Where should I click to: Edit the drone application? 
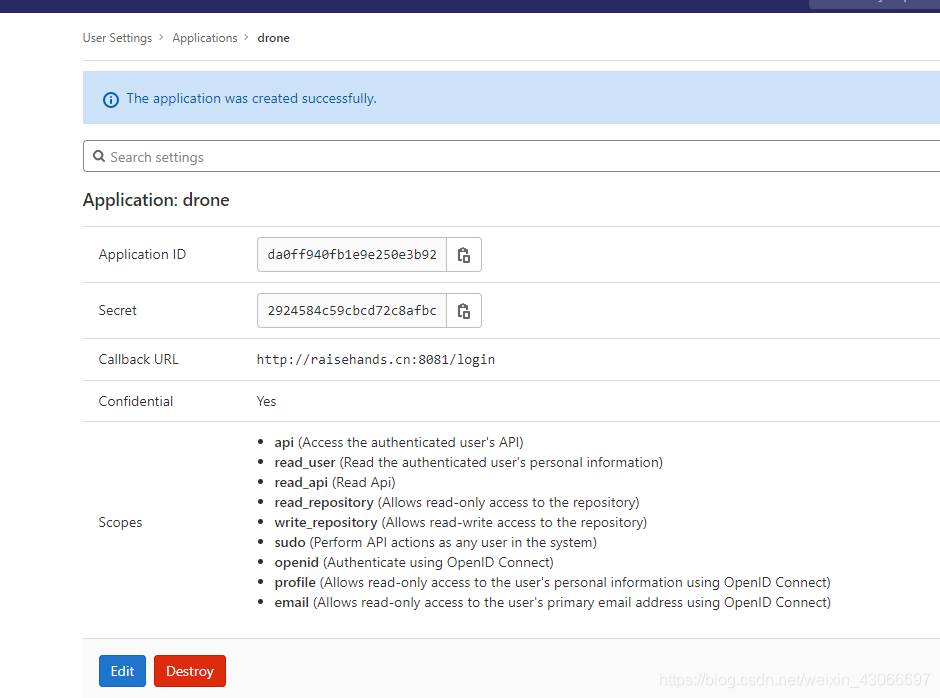122,671
